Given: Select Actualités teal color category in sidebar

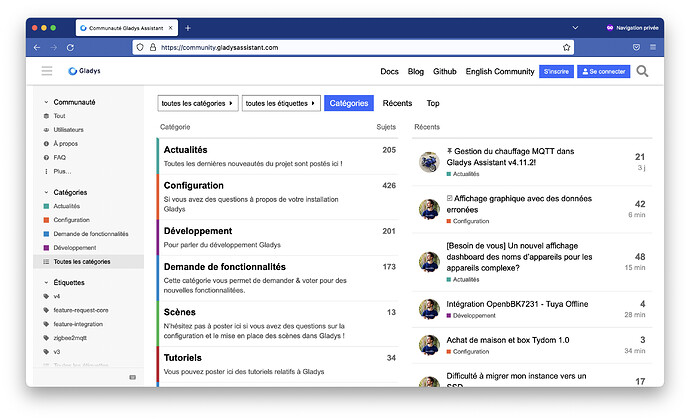Looking at the screenshot, I should 66,206.
